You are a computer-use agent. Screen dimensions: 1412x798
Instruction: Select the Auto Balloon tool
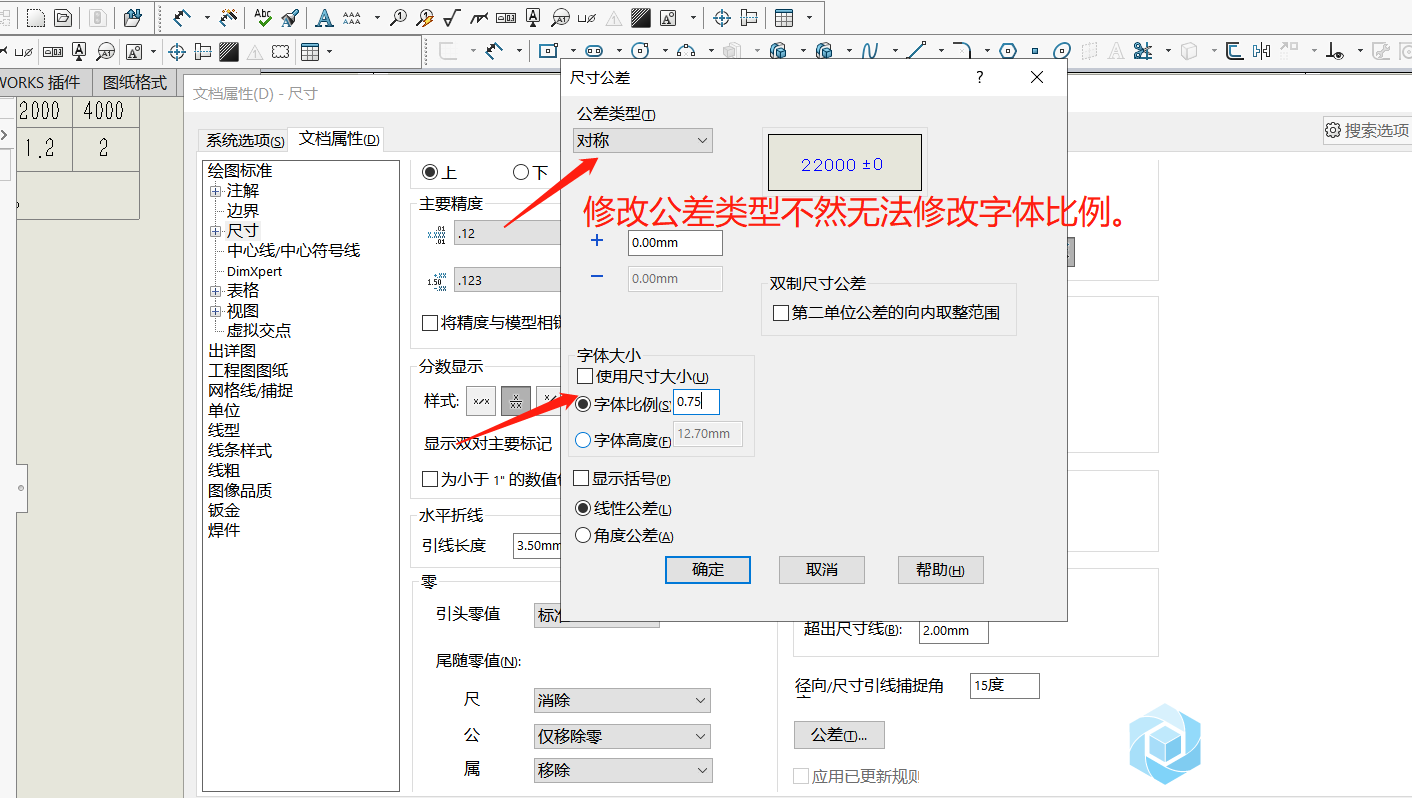click(425, 18)
